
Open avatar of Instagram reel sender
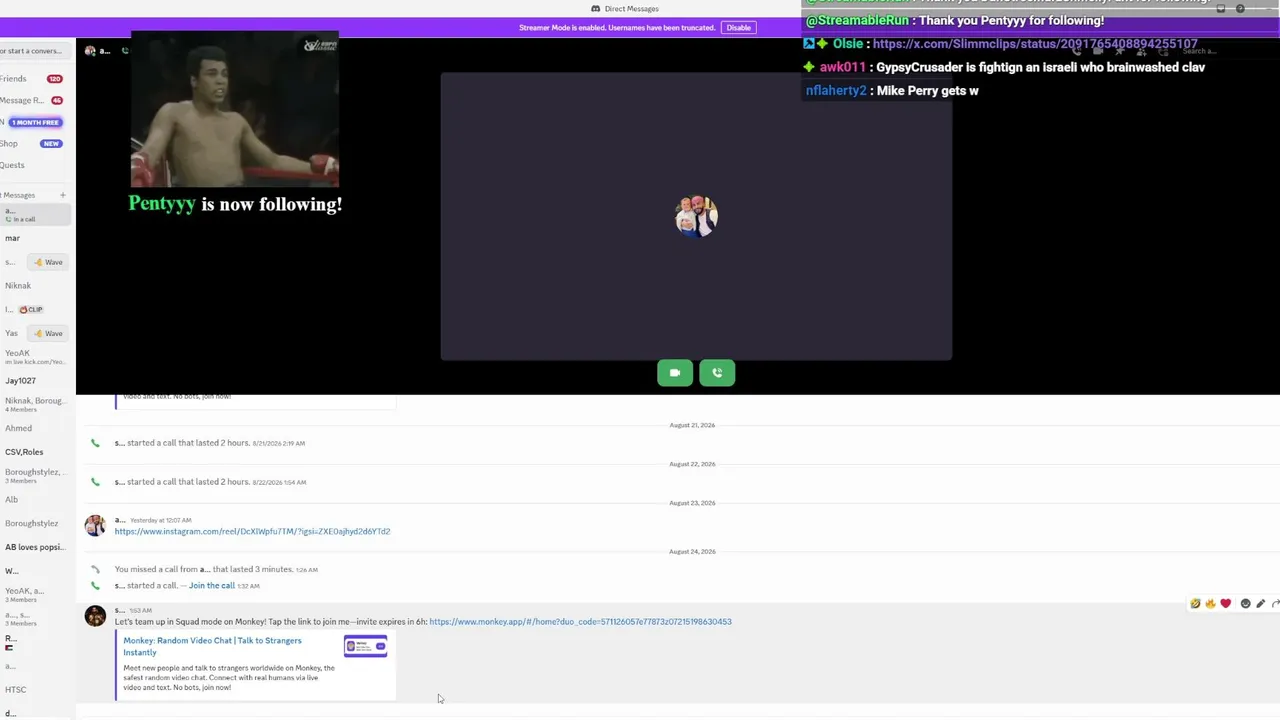click(95, 526)
